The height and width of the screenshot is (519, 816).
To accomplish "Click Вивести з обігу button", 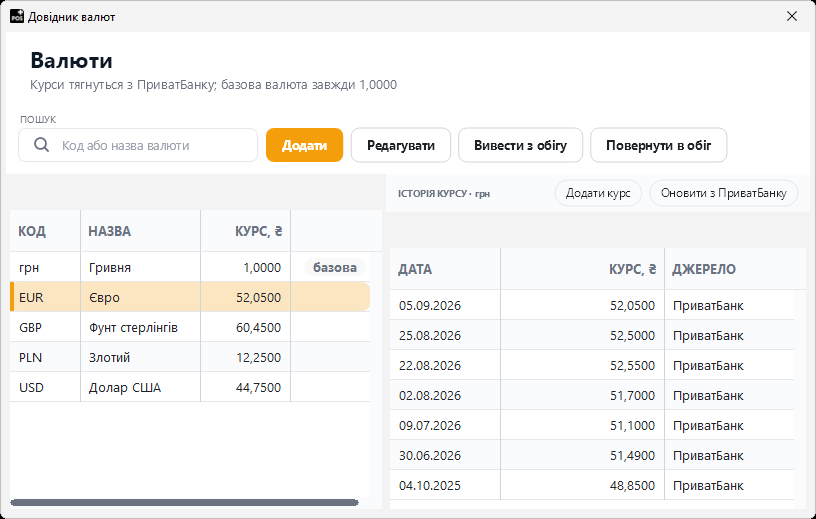I will (x=520, y=145).
